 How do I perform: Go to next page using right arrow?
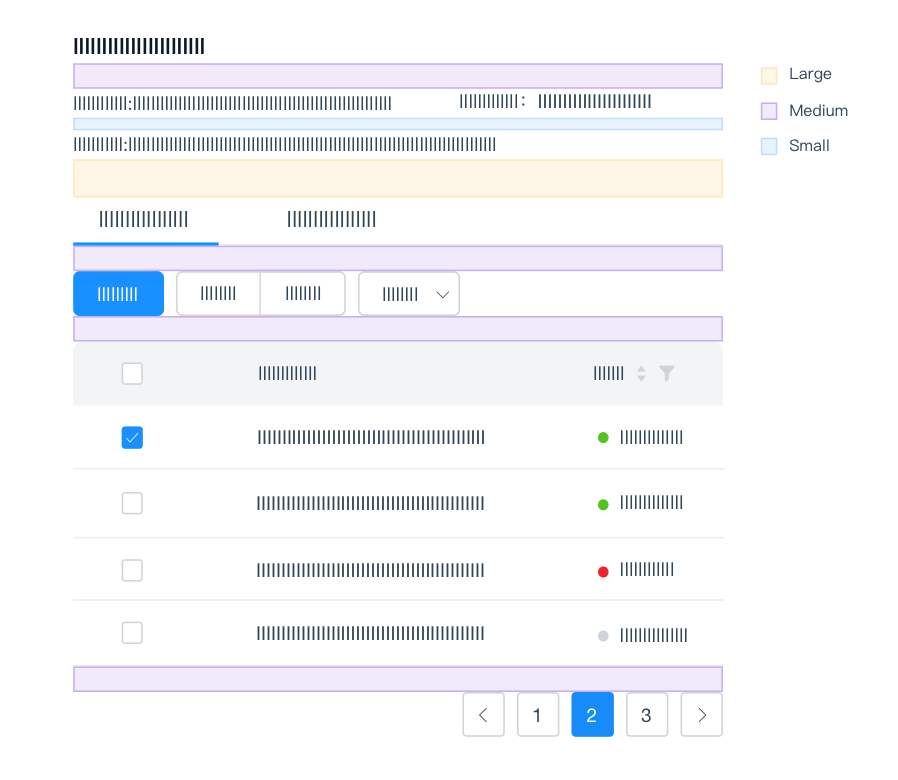click(701, 715)
